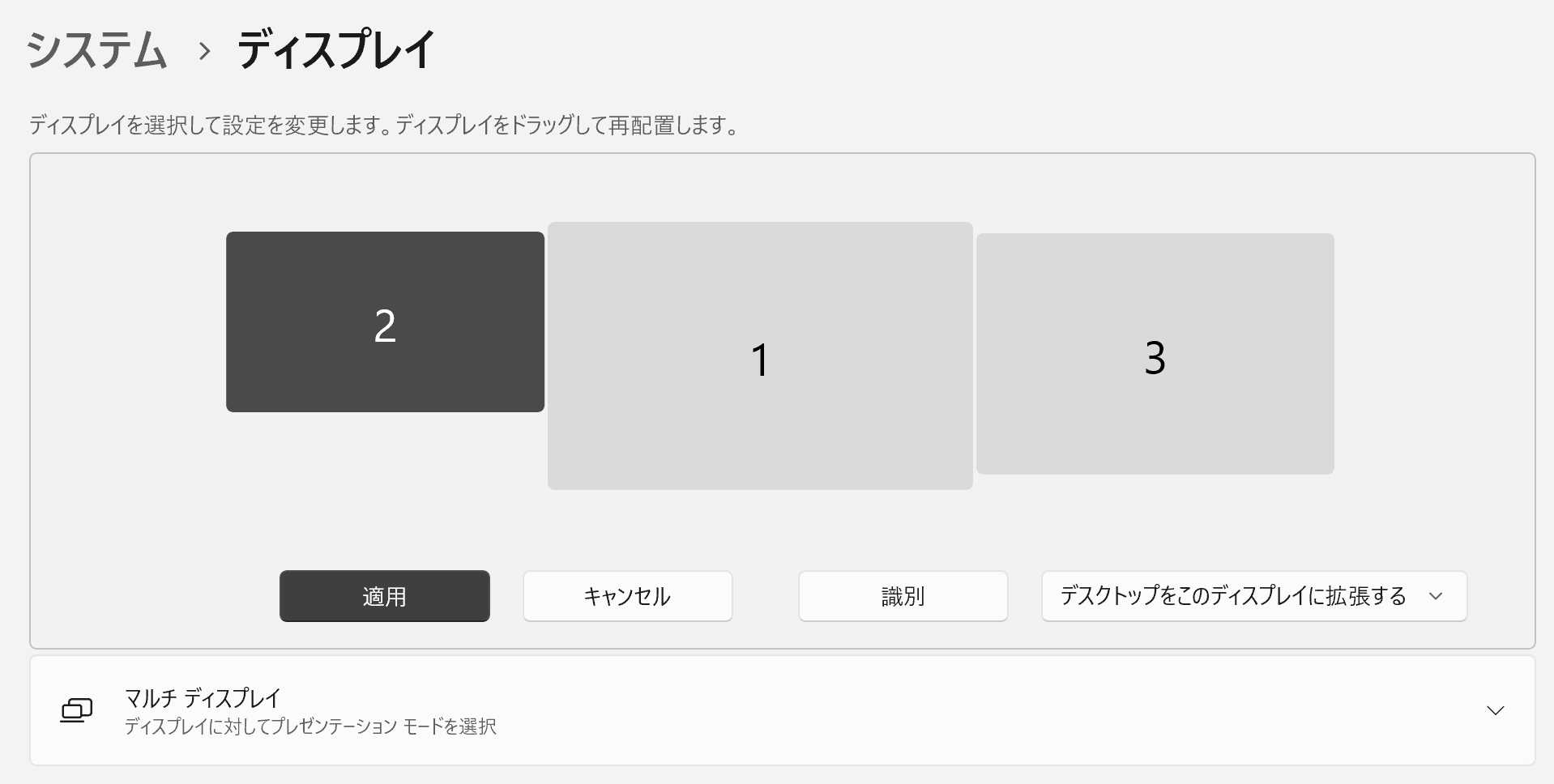
Task: Click the multi-display monitors icon
Action: coord(76,710)
